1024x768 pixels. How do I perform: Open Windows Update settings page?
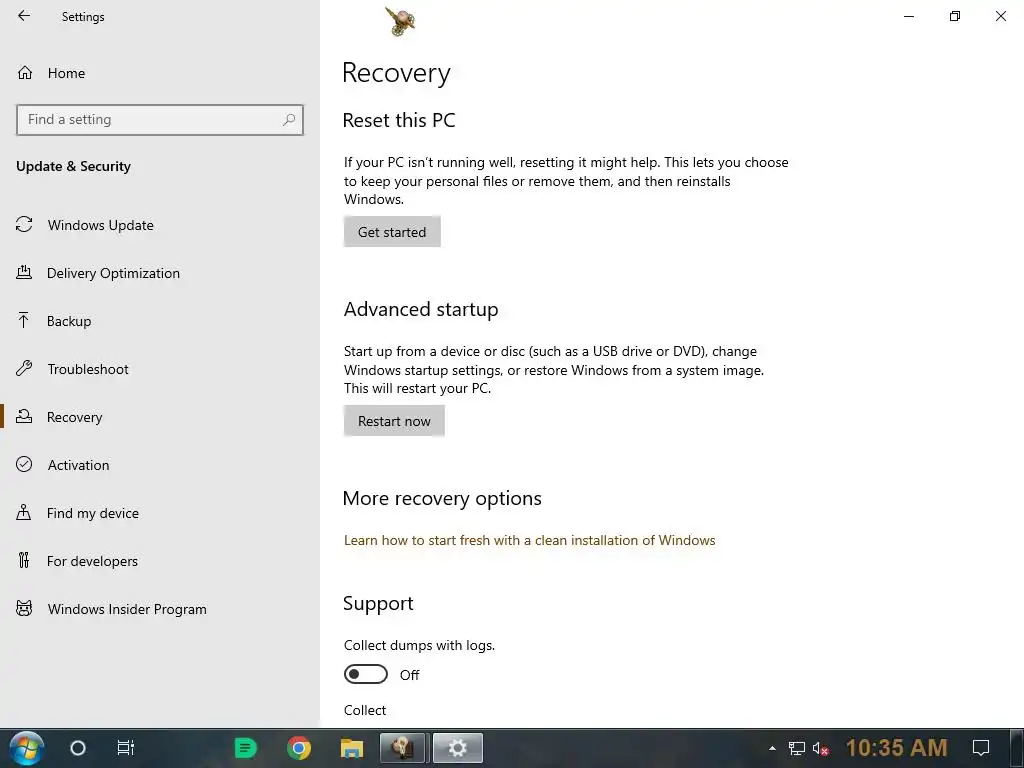click(160, 225)
